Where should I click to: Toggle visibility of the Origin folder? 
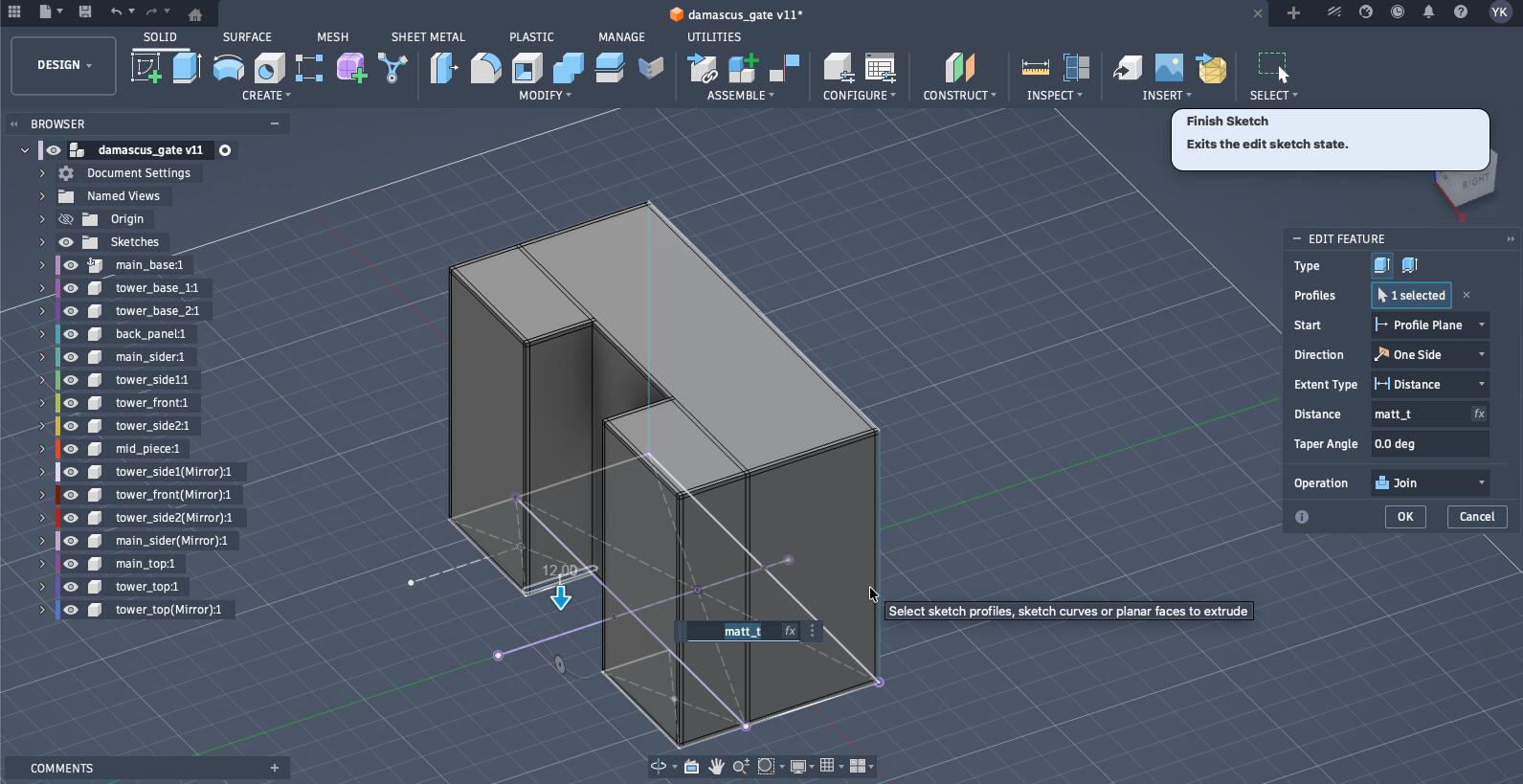tap(66, 219)
